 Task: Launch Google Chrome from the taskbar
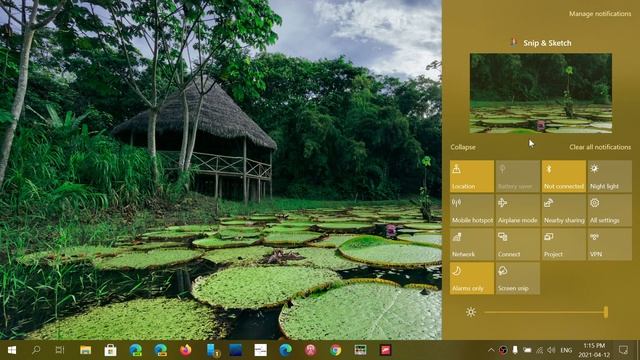point(336,350)
